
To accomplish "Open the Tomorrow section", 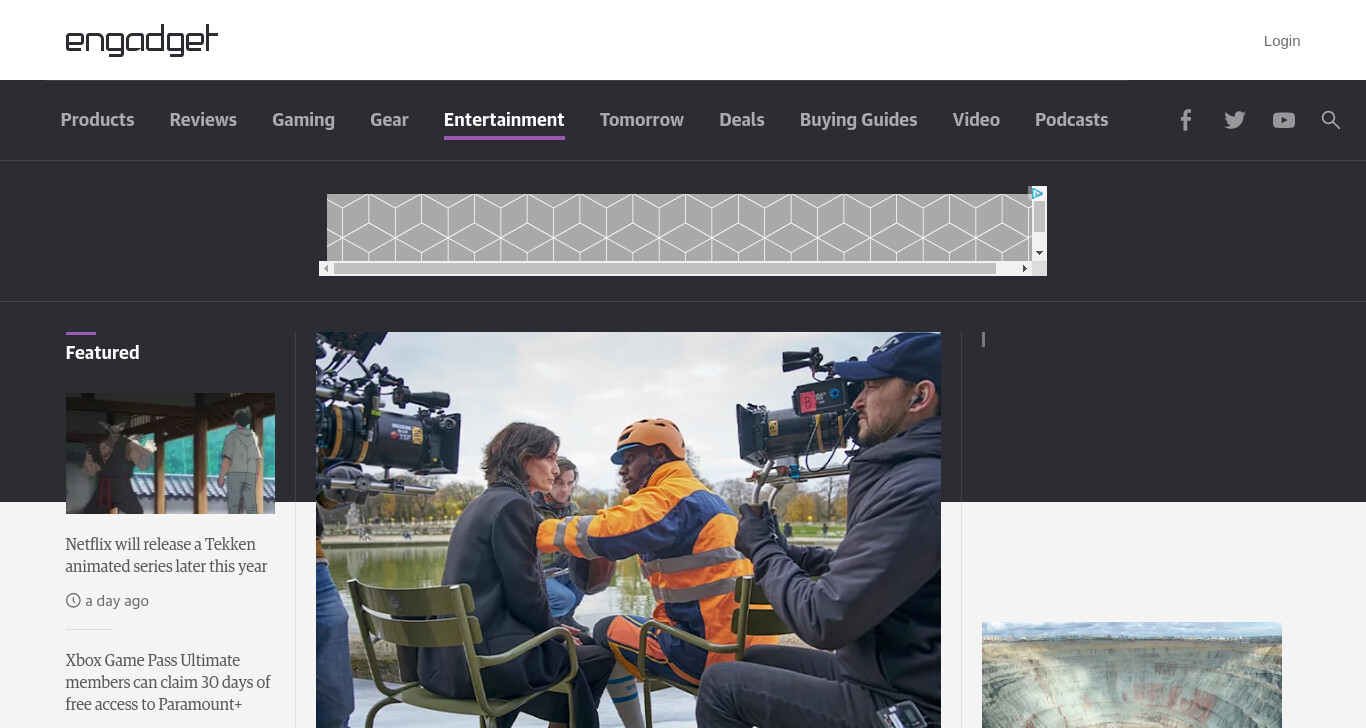I will tap(642, 120).
